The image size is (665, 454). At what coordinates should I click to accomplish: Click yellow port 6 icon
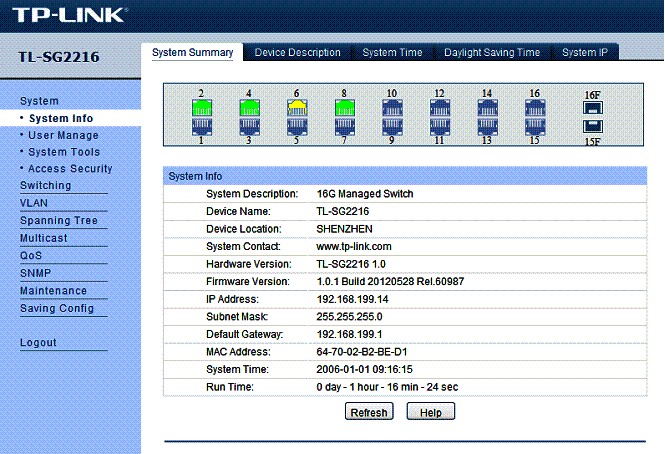click(297, 108)
